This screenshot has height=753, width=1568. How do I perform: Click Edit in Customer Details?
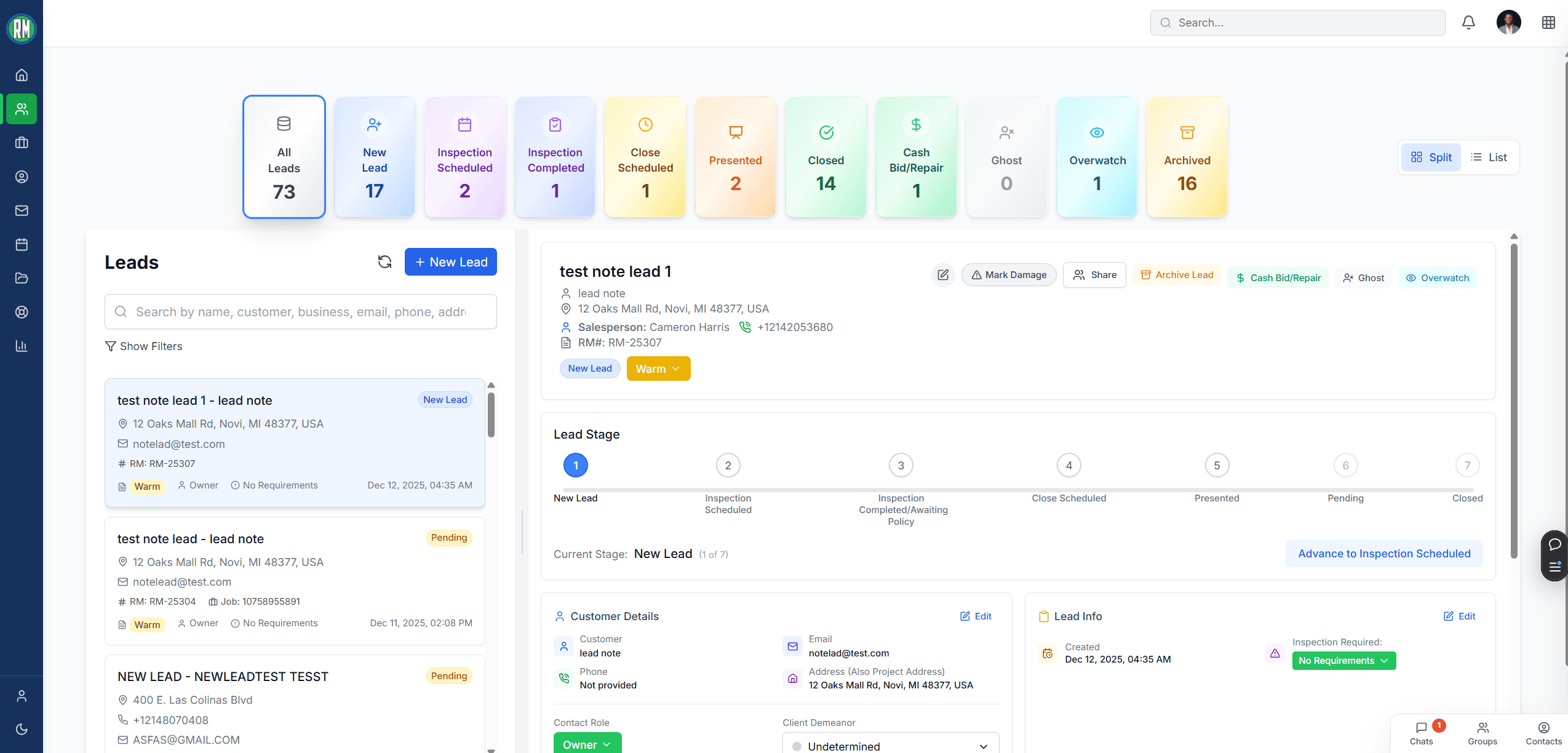point(974,616)
